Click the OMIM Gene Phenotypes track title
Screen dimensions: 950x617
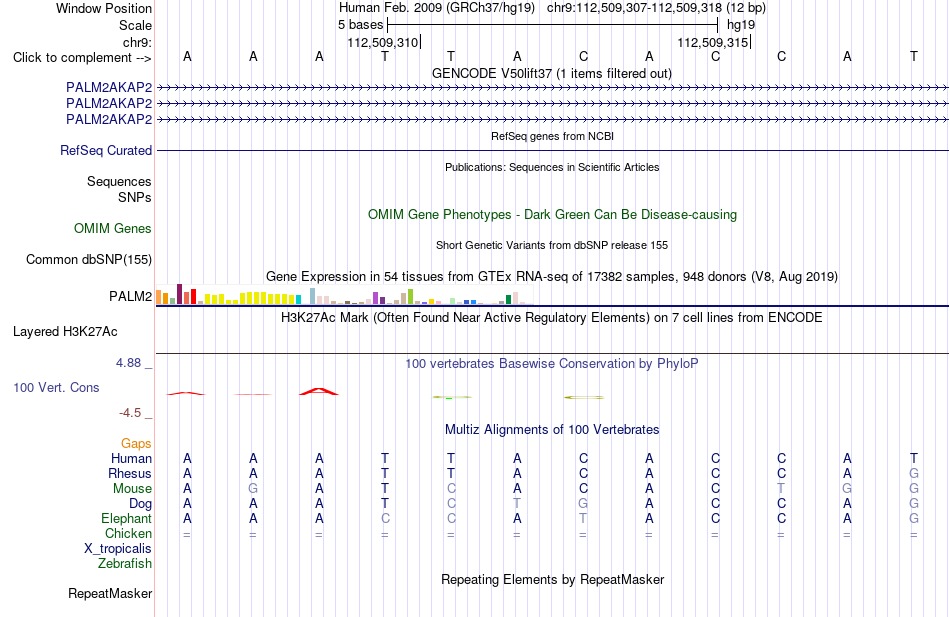pos(553,215)
